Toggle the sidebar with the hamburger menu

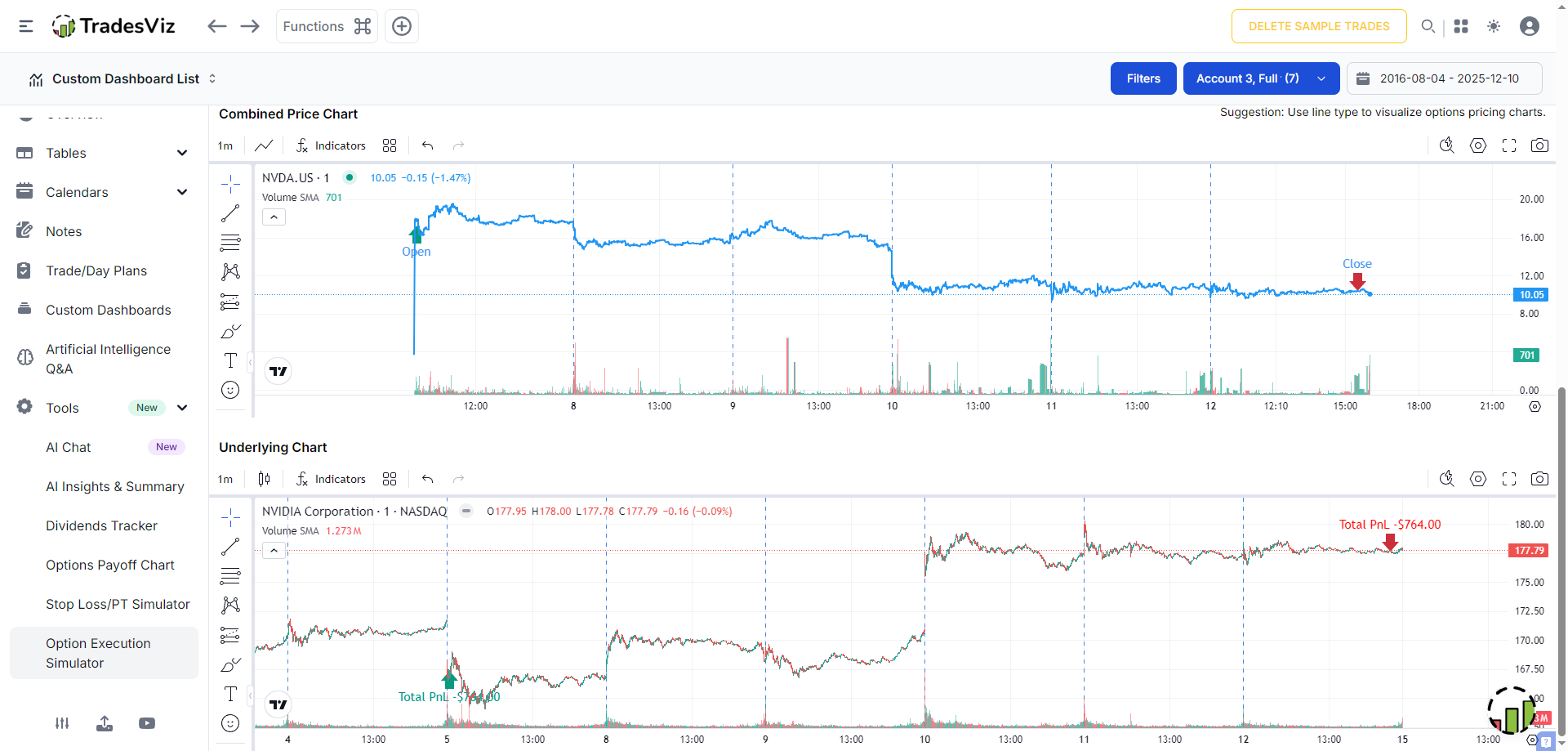26,26
